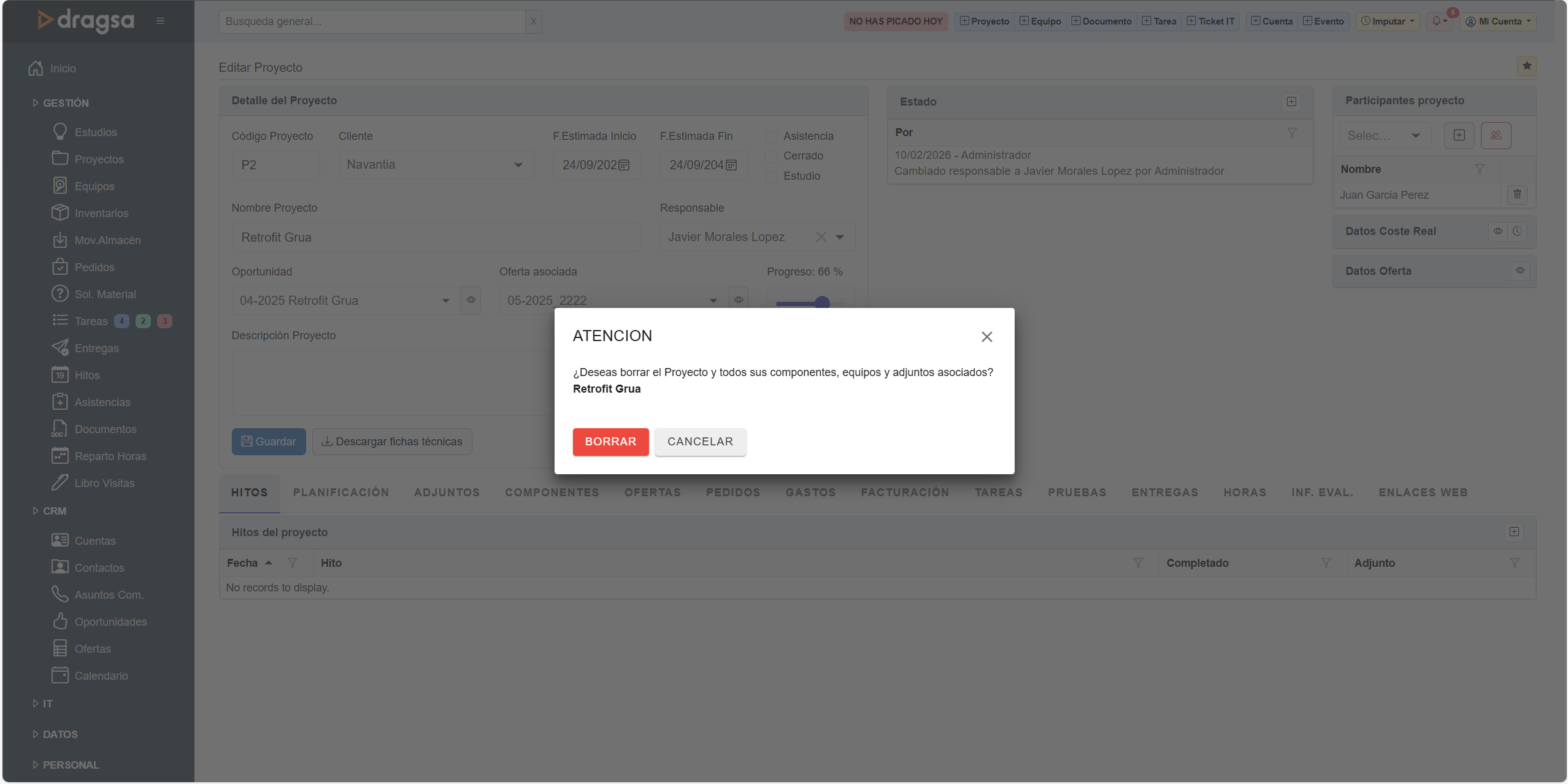
Task: Delete participant Juan Garcia Perez trash icon
Action: point(1517,194)
